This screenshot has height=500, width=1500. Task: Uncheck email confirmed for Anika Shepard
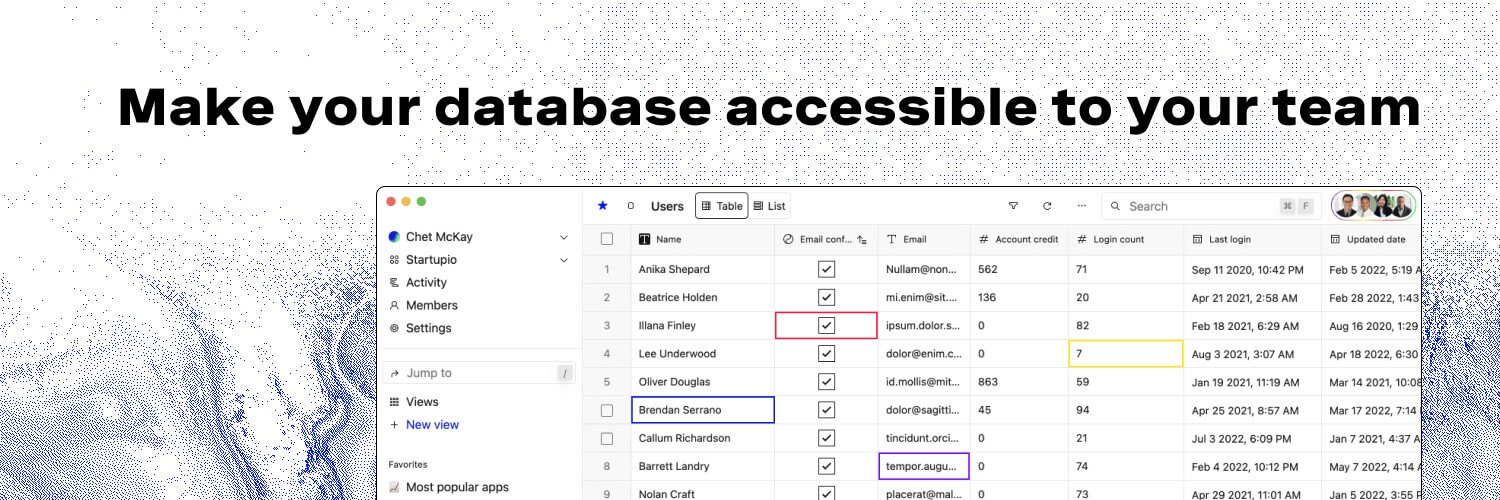826,269
